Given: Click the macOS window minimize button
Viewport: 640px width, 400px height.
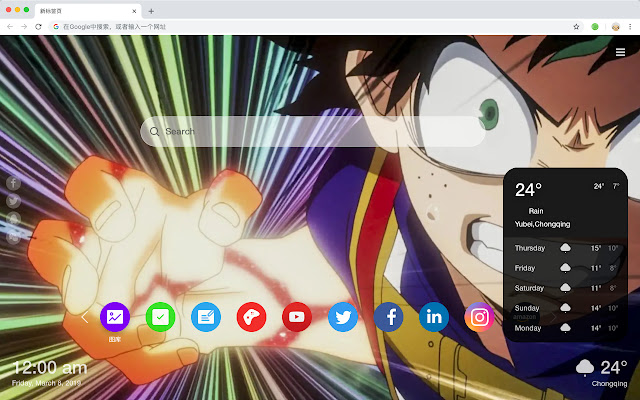Looking at the screenshot, I should click(18, 9).
